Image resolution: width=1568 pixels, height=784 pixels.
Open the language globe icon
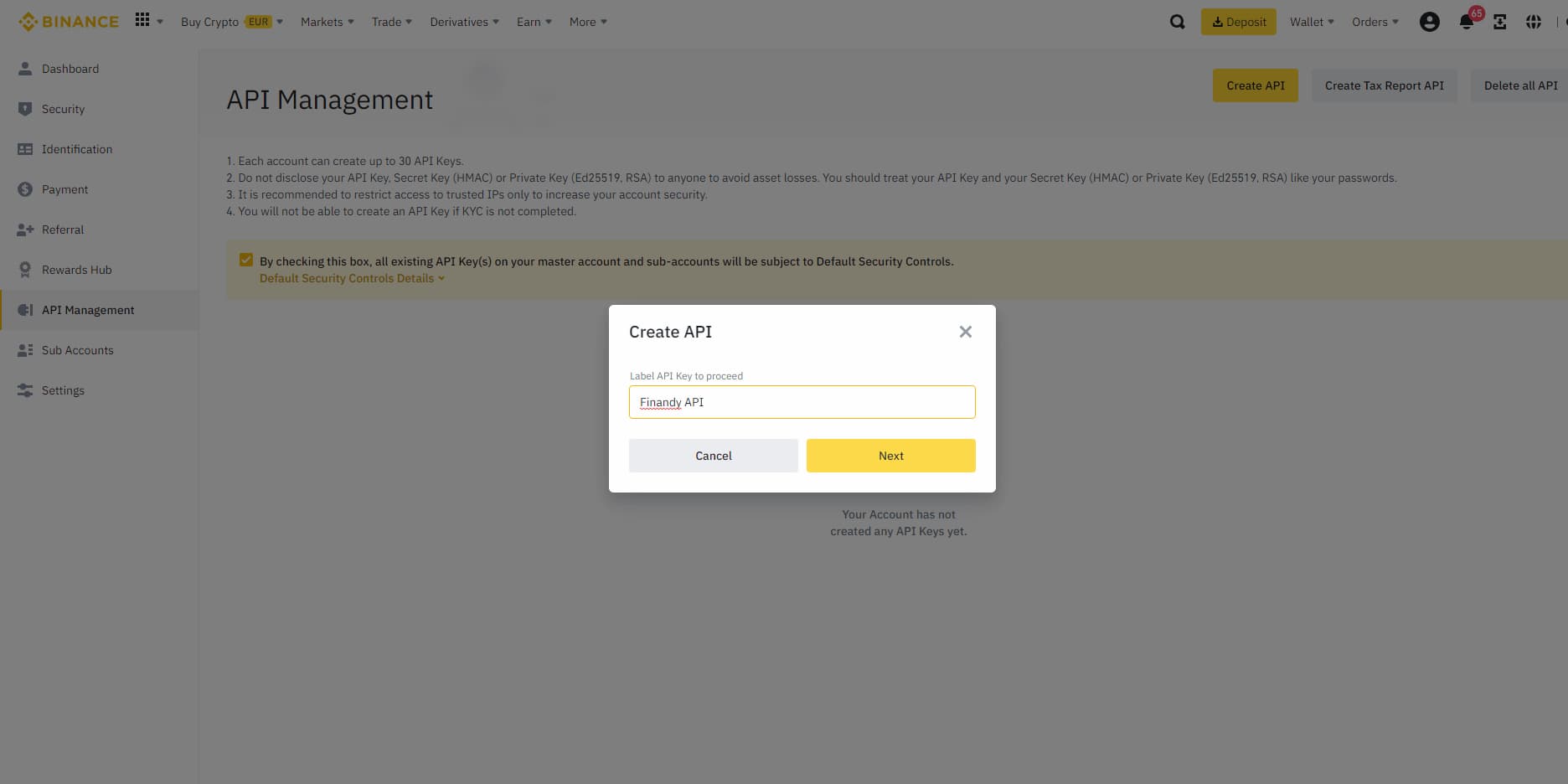point(1534,22)
